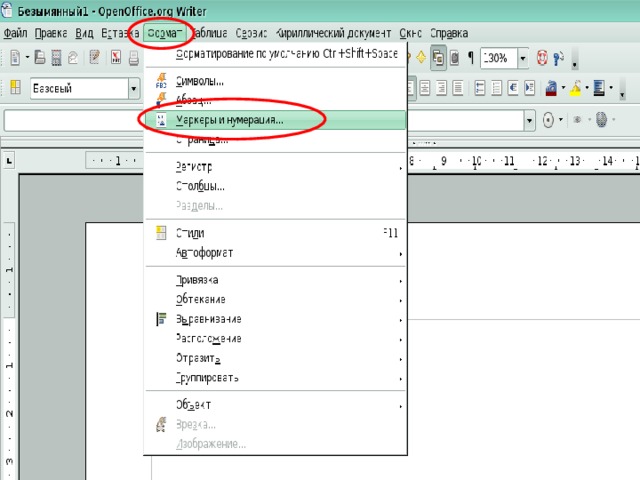Choose Столбцы... from the menu
Viewport: 640px width, 480px height.
(x=276, y=186)
